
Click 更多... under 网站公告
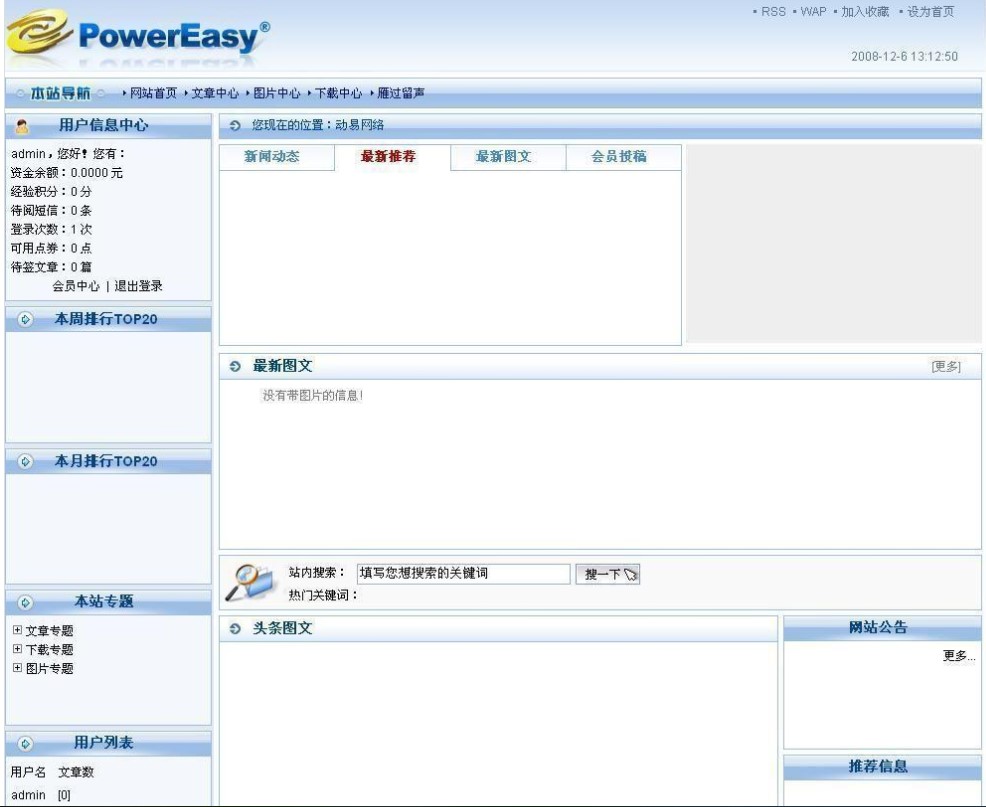coord(959,656)
